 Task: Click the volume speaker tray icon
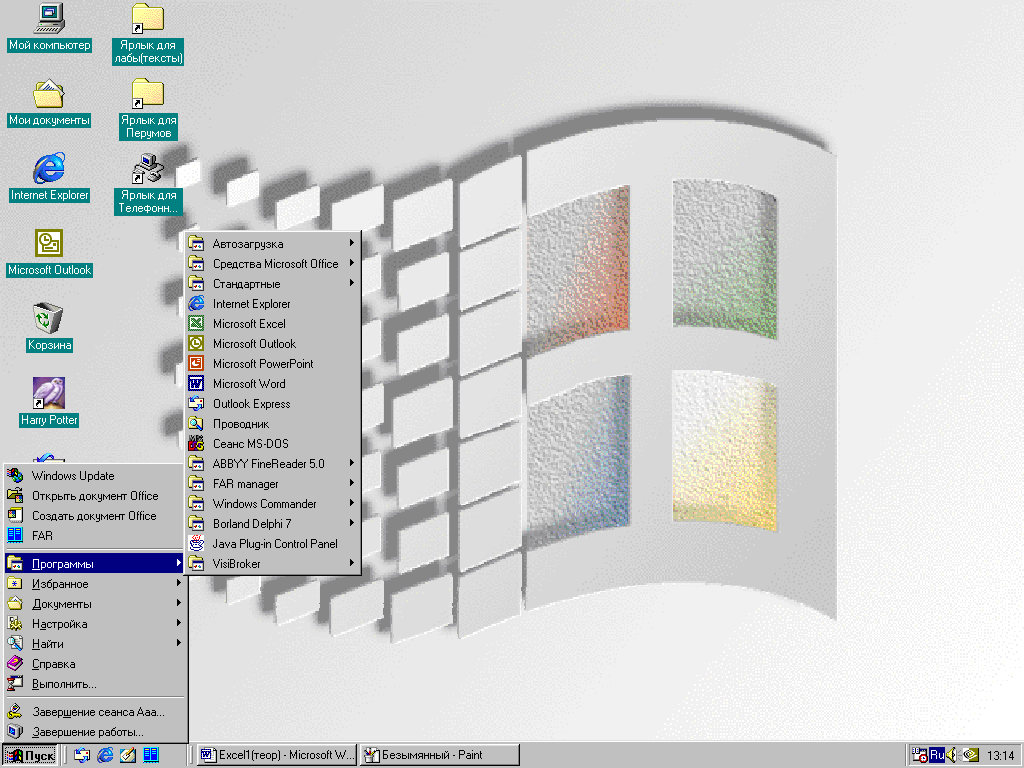pyautogui.click(x=952, y=756)
